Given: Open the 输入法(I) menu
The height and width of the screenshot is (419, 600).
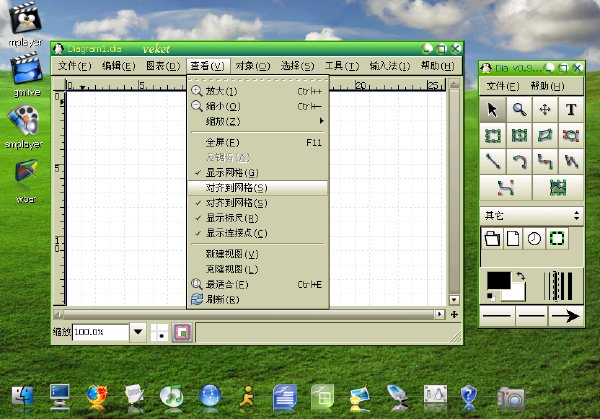Looking at the screenshot, I should tap(390, 66).
